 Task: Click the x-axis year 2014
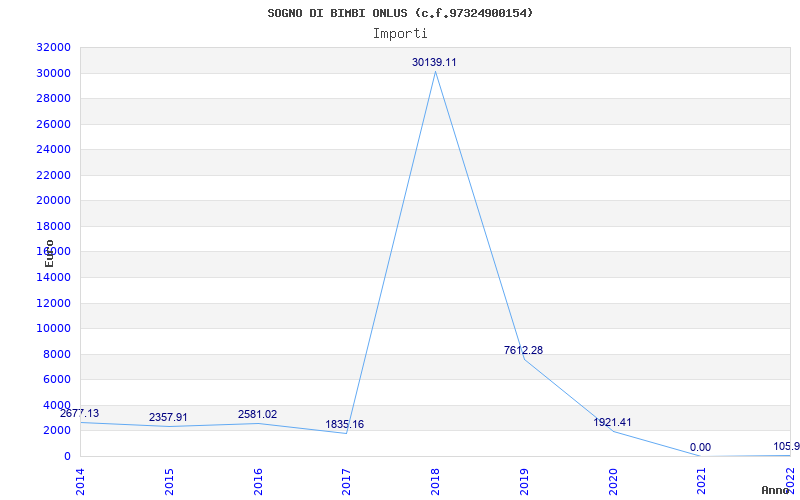[80, 482]
